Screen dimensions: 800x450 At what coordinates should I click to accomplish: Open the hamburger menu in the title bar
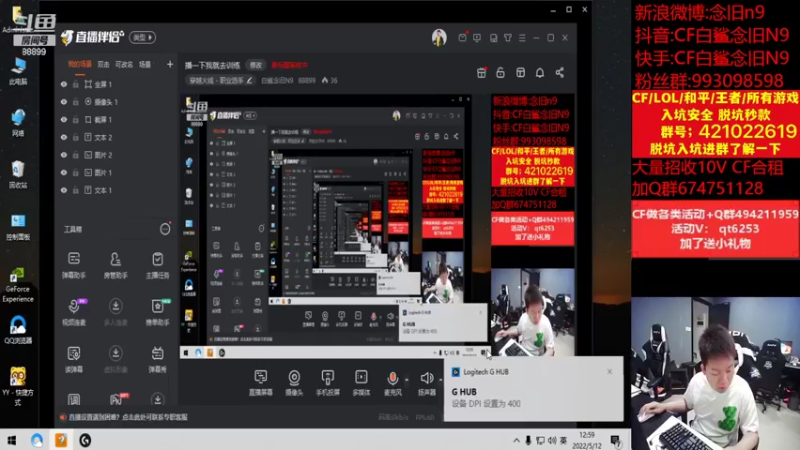click(x=521, y=38)
